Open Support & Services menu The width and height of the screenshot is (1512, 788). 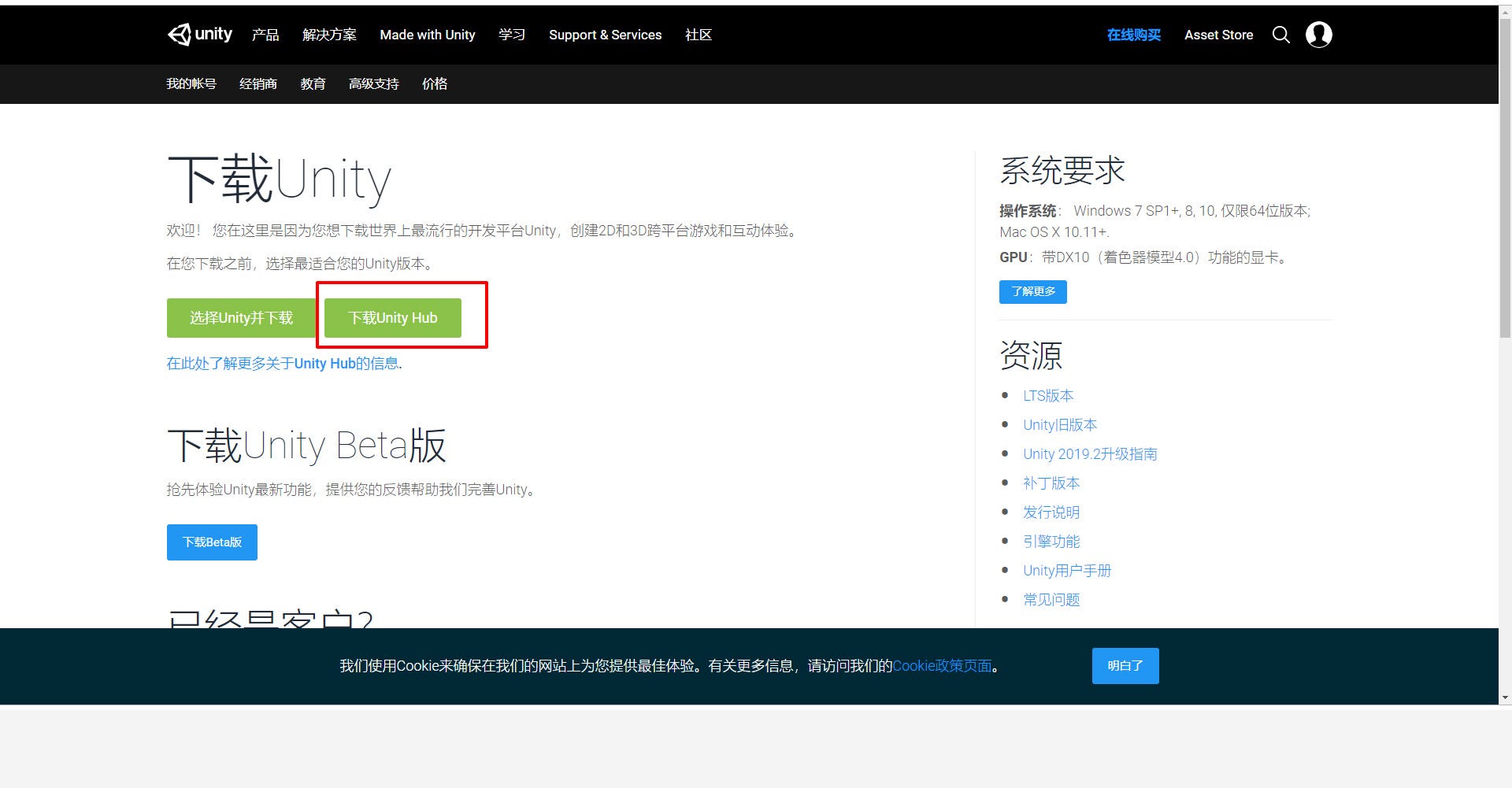[606, 35]
